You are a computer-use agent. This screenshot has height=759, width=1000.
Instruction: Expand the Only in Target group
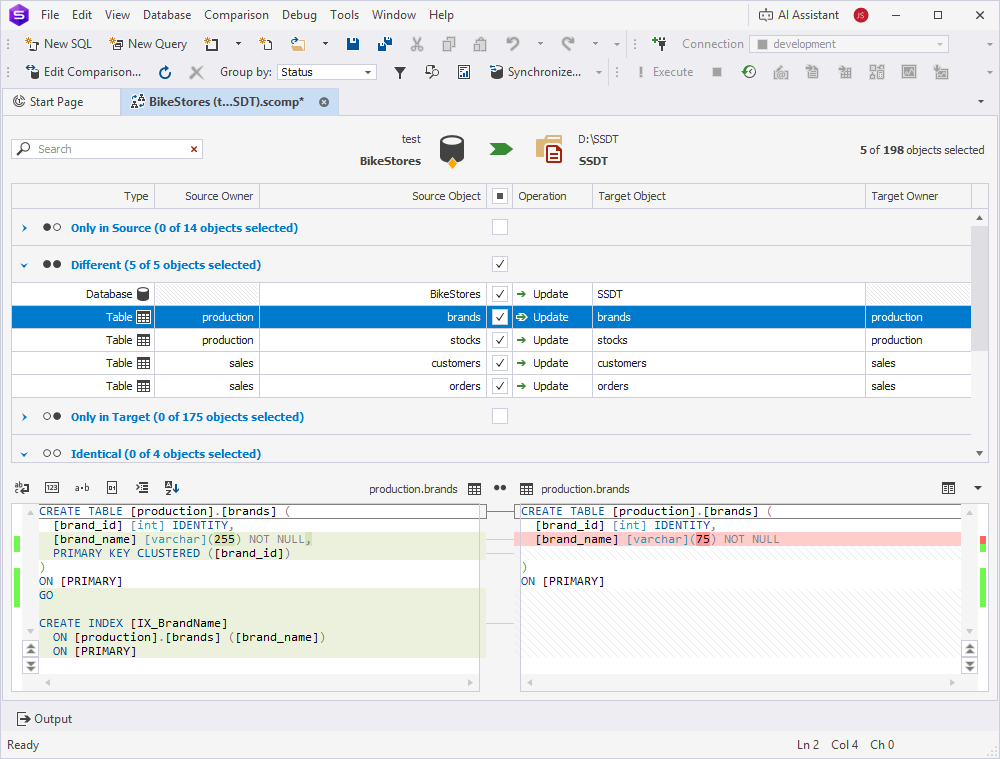(x=25, y=417)
